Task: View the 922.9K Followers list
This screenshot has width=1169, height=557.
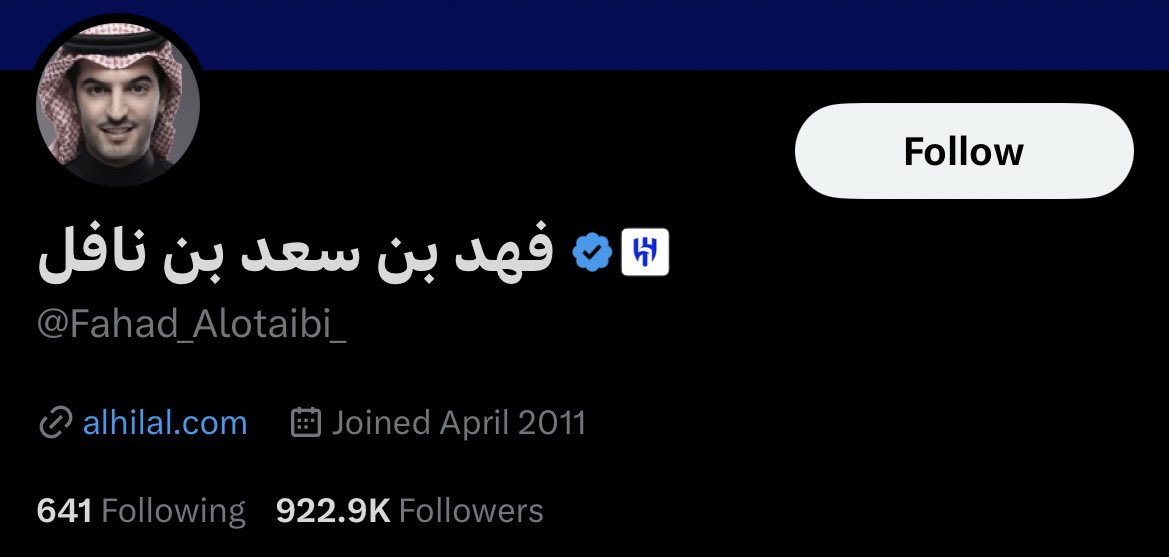Action: tap(409, 512)
